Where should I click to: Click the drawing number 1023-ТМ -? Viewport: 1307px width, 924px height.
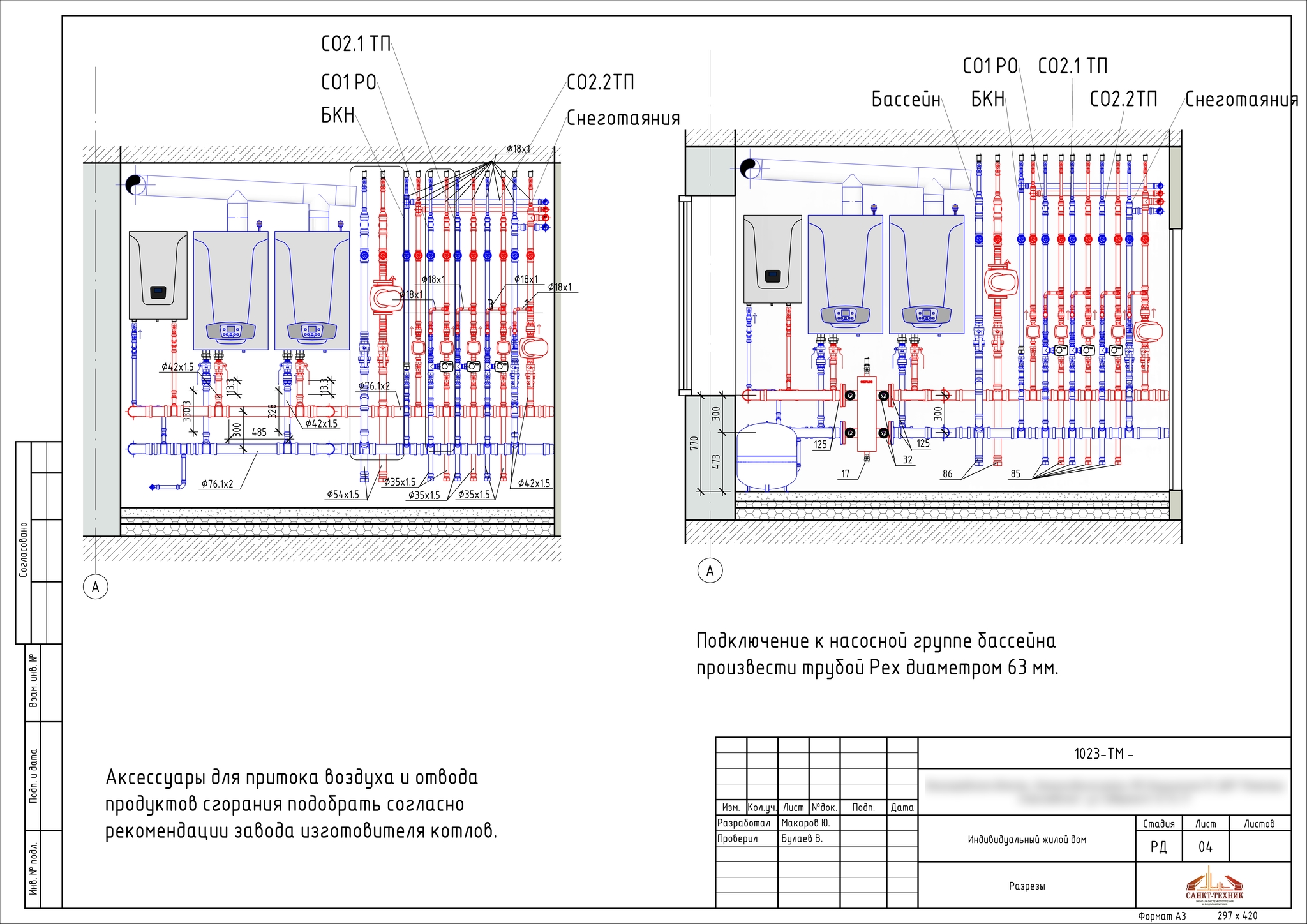tap(1104, 754)
